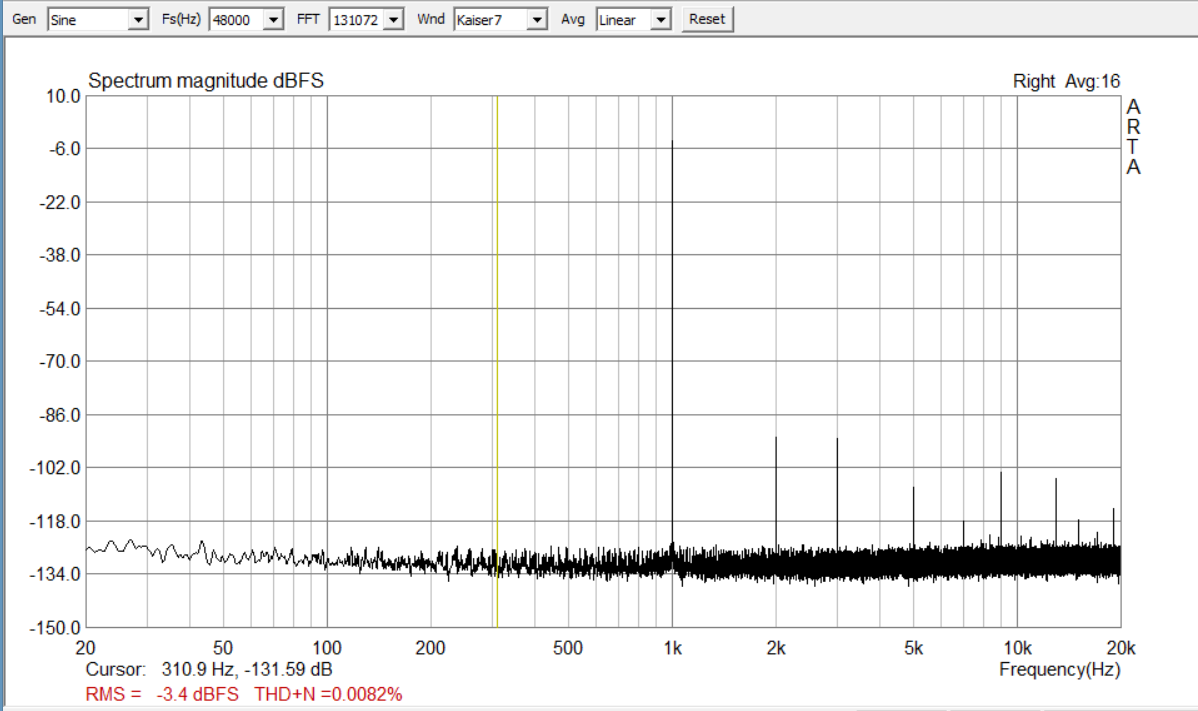1198x711 pixels.
Task: Click the '10.0' top y-axis value
Action: [63, 96]
